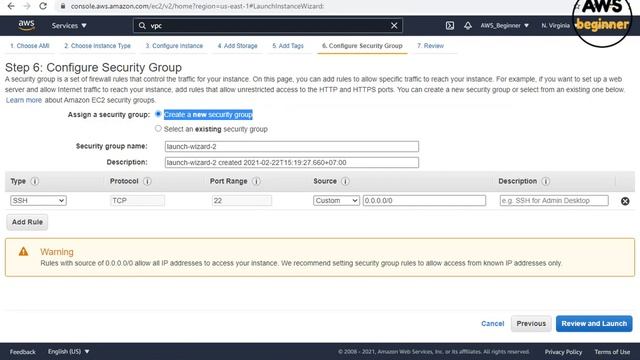Go to 1. Choose AMI step

point(30,46)
